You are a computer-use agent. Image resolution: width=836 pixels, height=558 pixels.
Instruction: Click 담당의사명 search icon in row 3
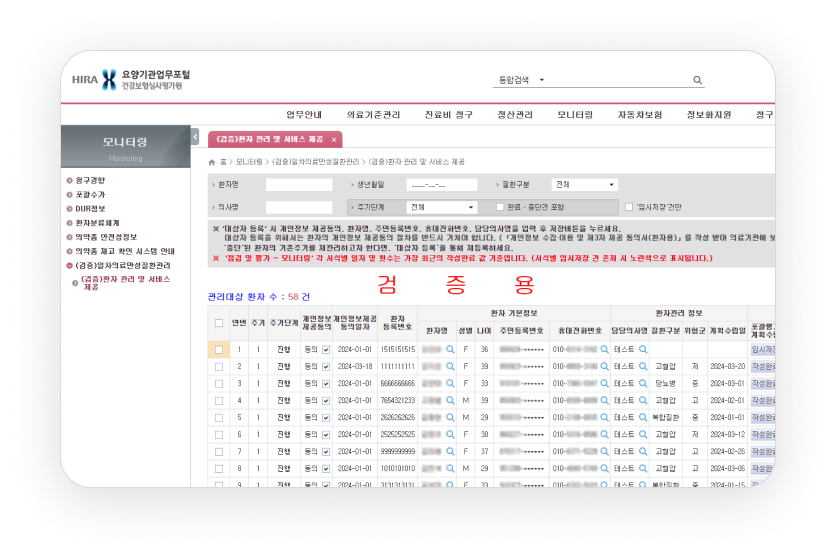point(643,383)
